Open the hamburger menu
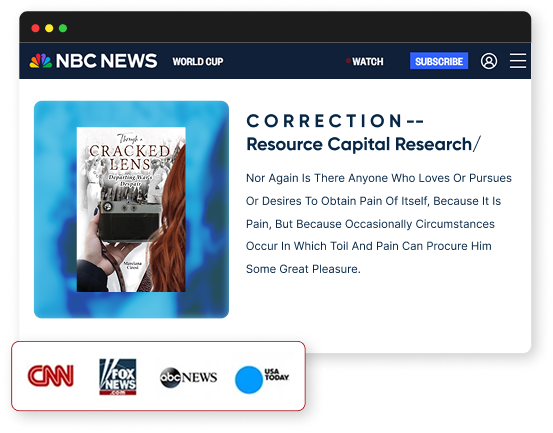This screenshot has width=553, height=433. pos(518,61)
